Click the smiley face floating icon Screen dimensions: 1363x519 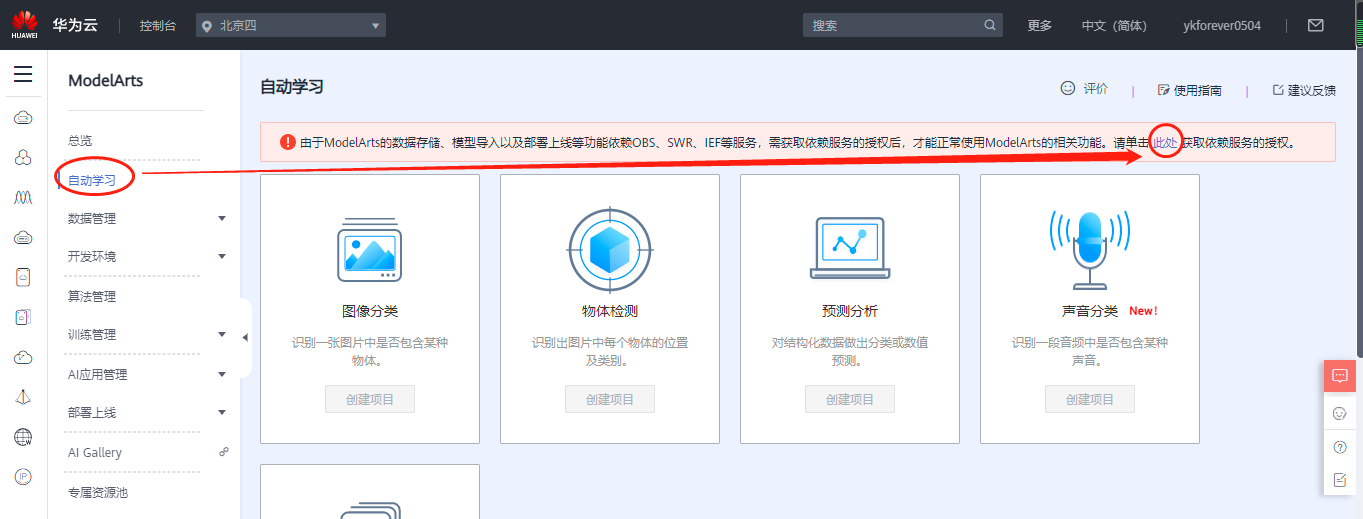[x=1340, y=413]
